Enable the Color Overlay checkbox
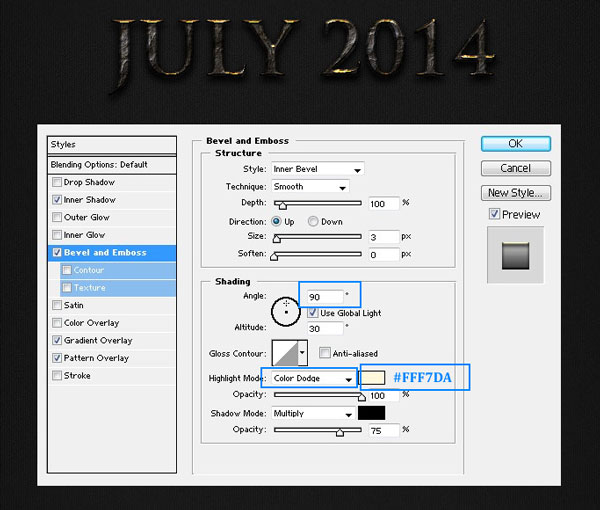 point(57,323)
